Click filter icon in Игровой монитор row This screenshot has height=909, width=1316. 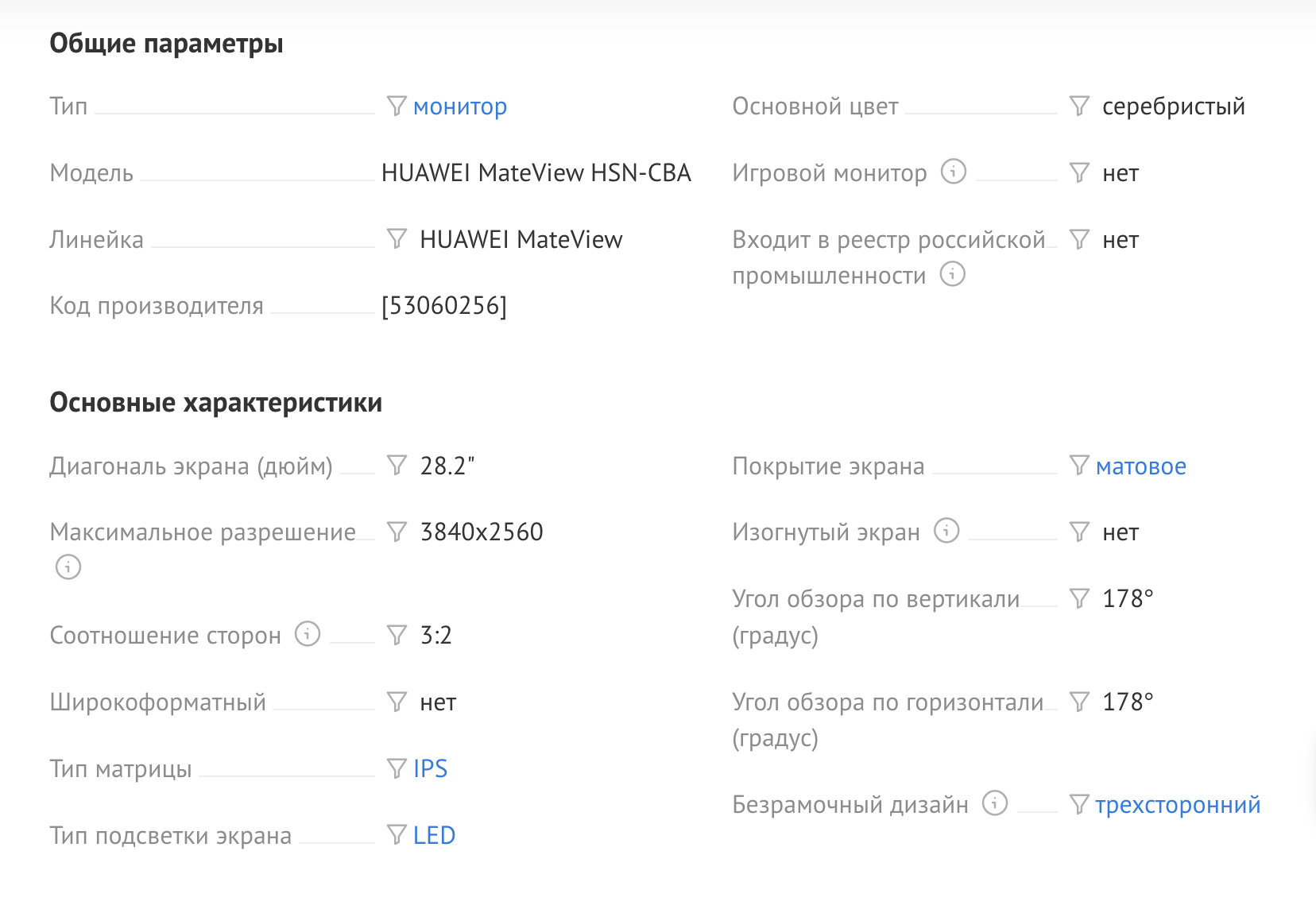click(1079, 172)
